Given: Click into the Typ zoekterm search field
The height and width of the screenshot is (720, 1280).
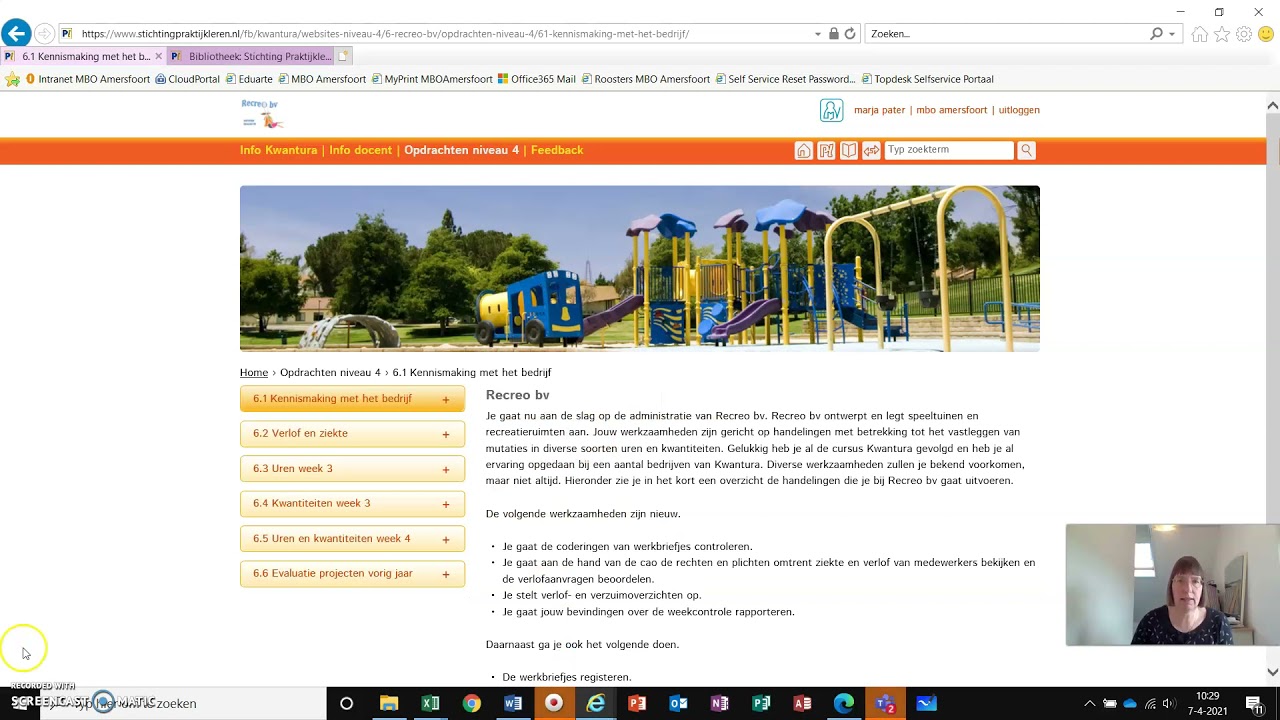Looking at the screenshot, I should [948, 150].
